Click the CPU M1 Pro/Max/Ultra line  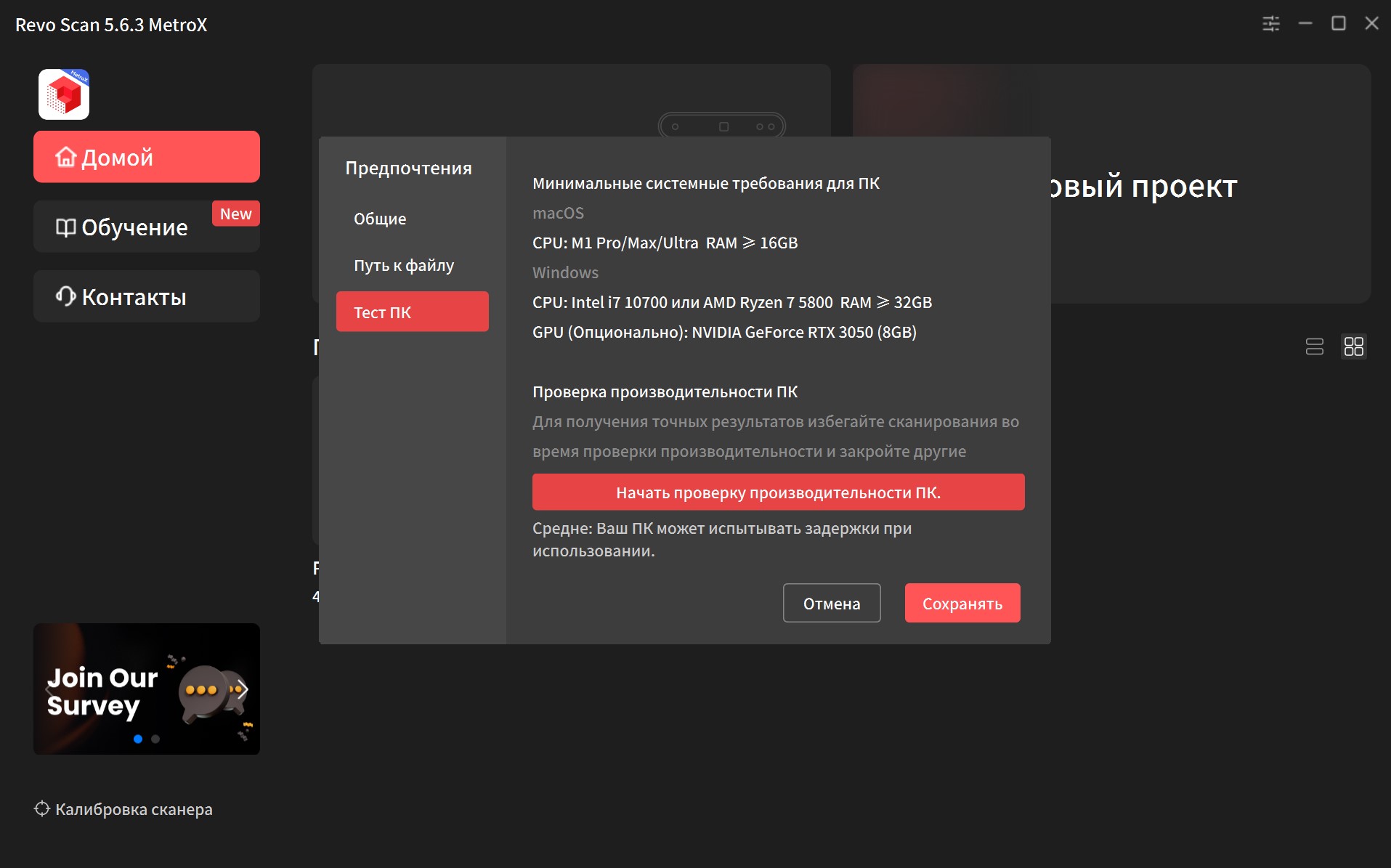tap(665, 243)
